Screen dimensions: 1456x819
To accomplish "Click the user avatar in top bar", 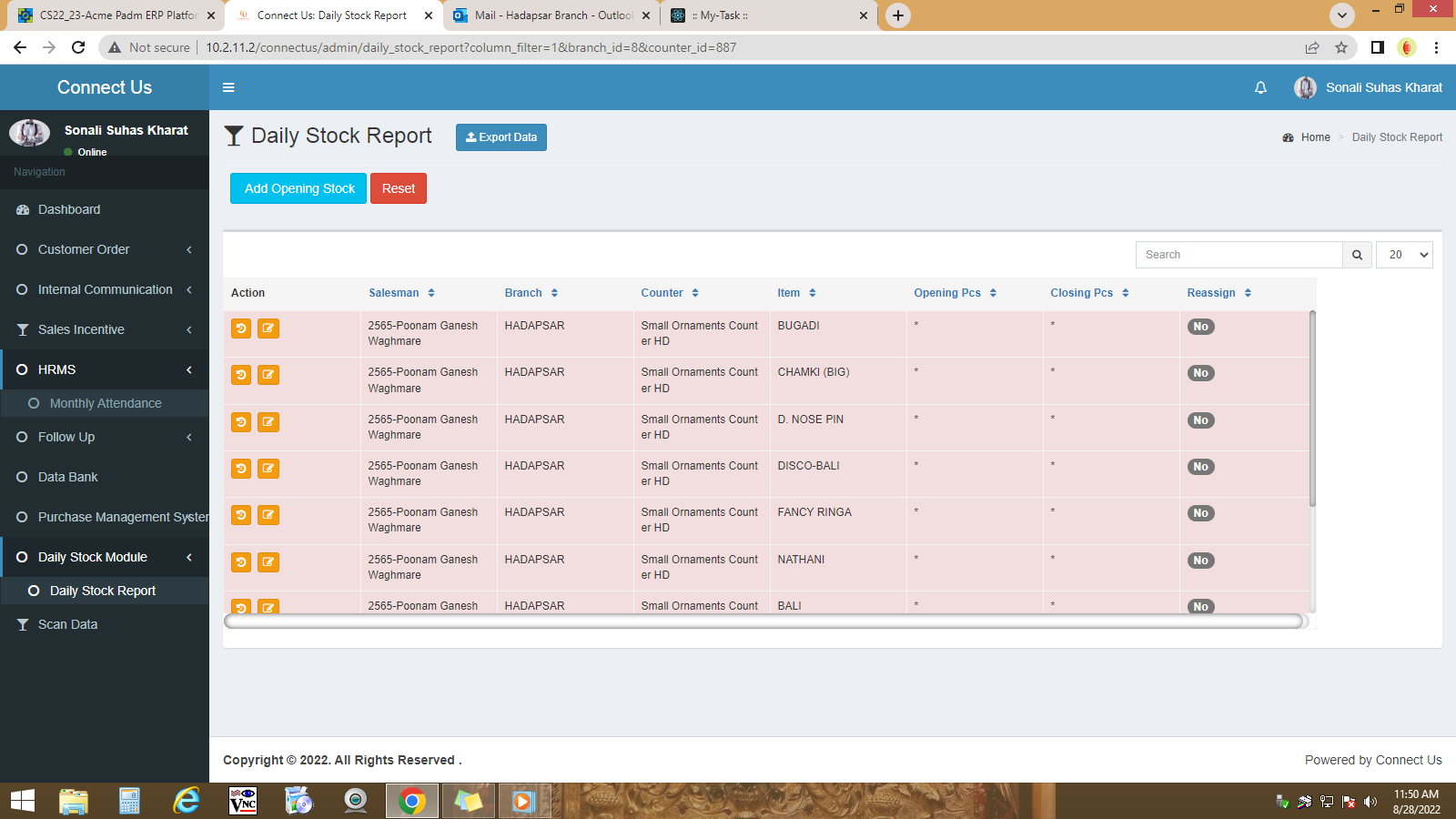I will (1305, 87).
